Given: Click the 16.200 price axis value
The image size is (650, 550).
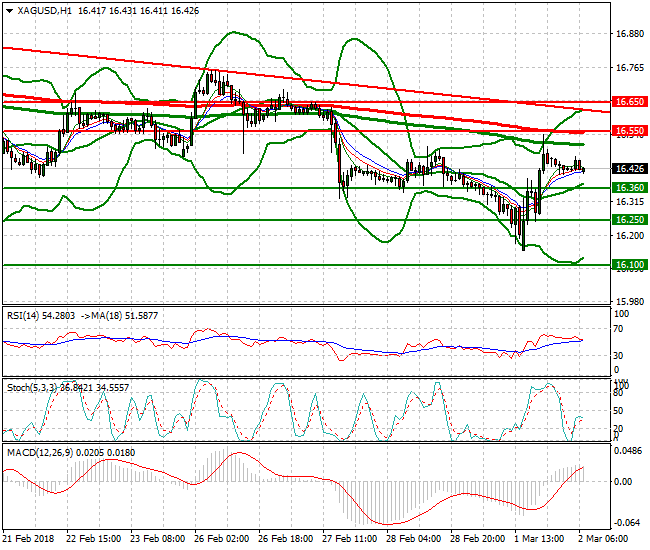Looking at the screenshot, I should (630, 235).
